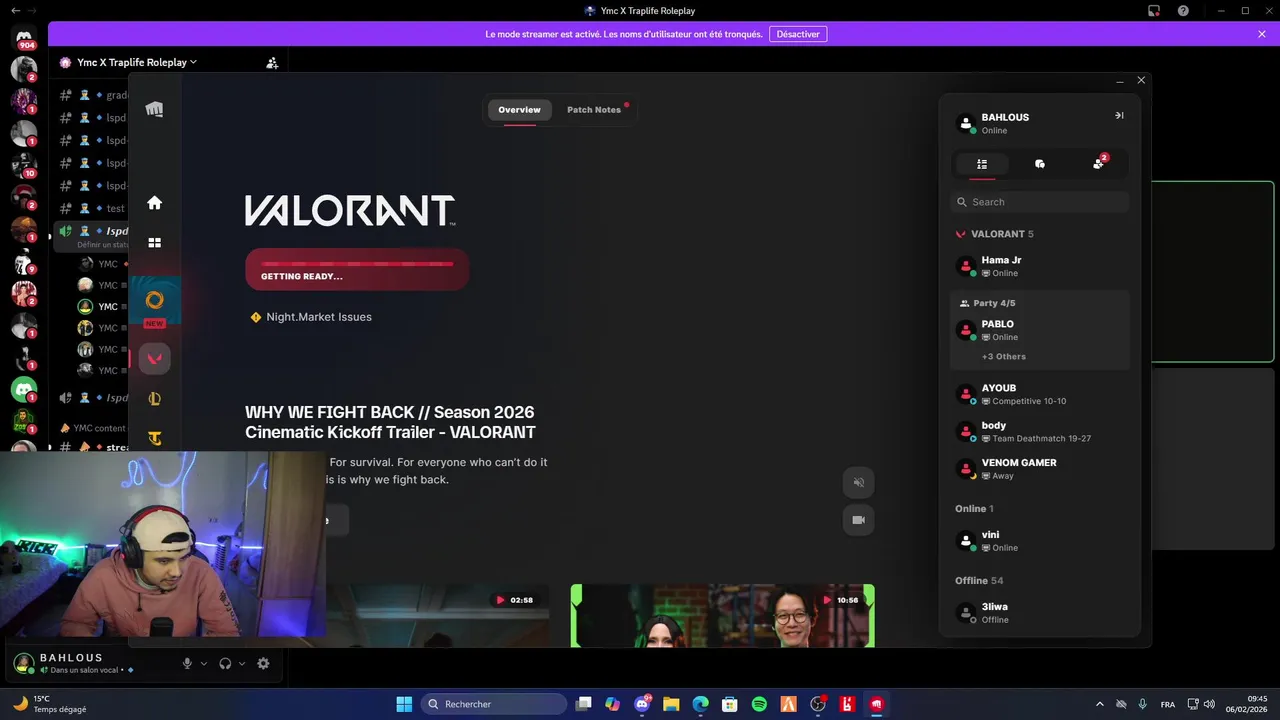Open Microsoft Edge from the taskbar
This screenshot has width=1280, height=720.
[x=701, y=704]
